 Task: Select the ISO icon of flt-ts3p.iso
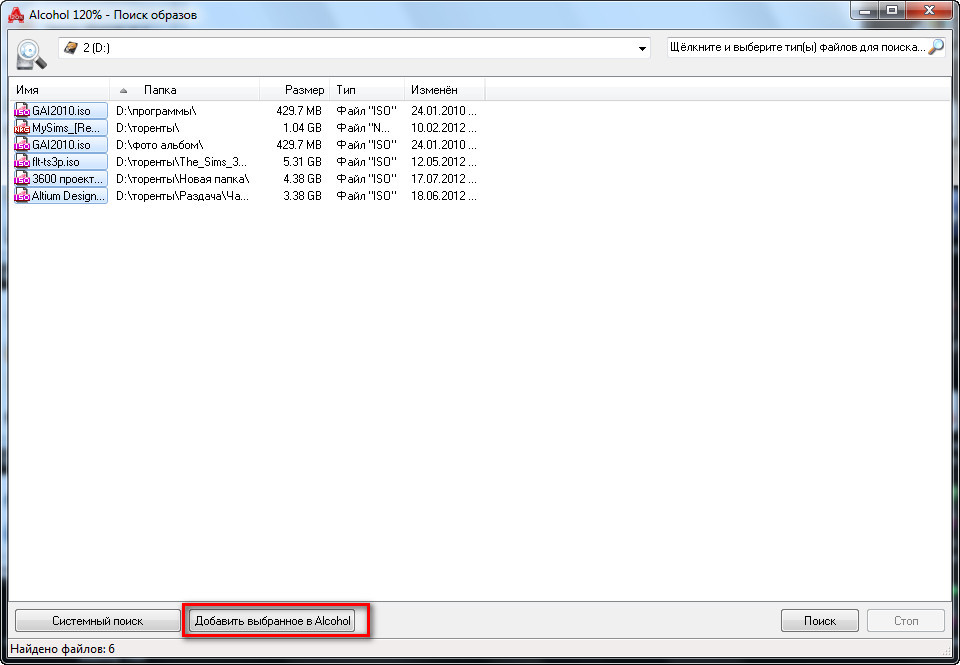click(22, 162)
